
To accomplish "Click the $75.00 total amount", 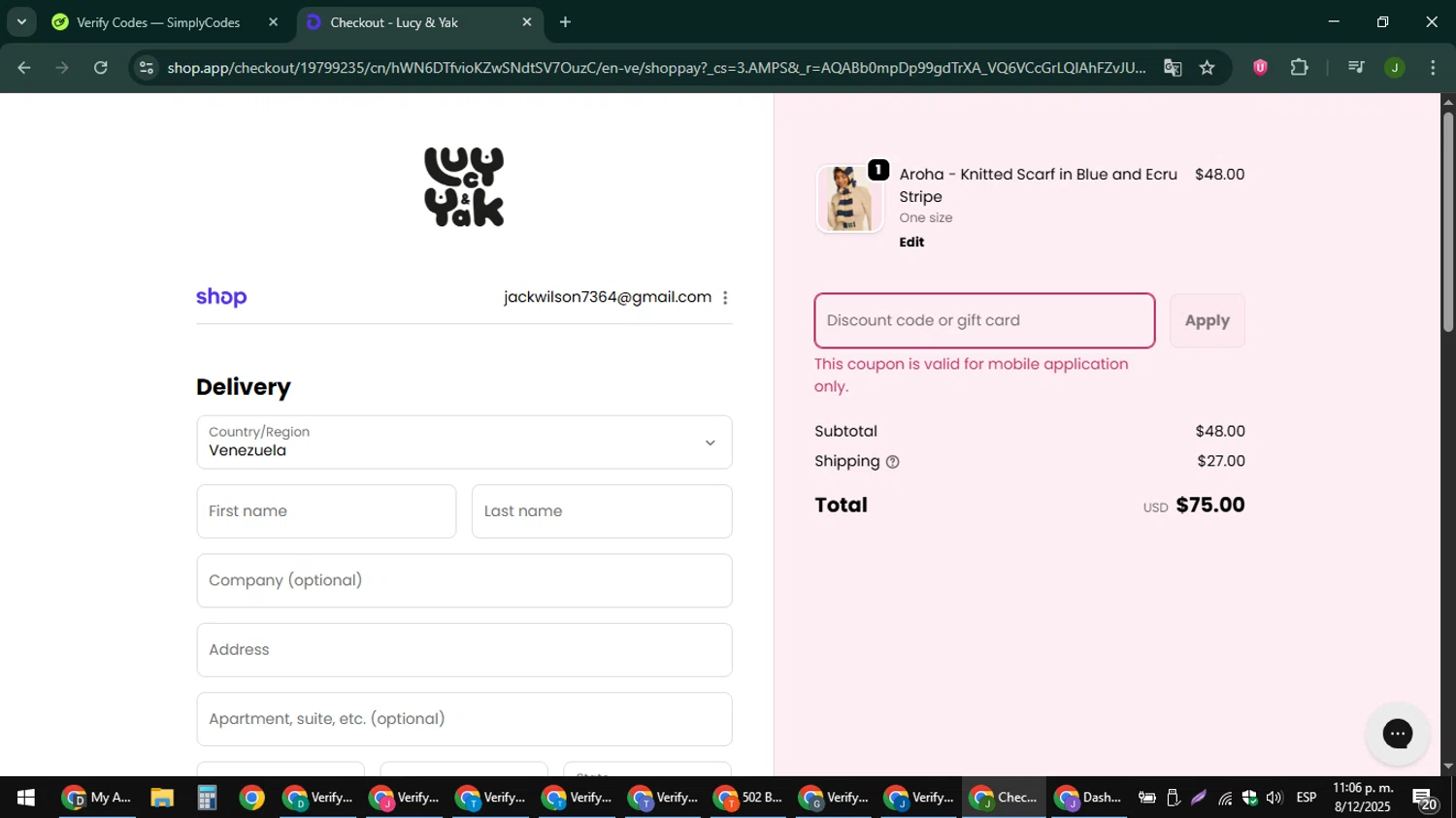I will 1210,505.
